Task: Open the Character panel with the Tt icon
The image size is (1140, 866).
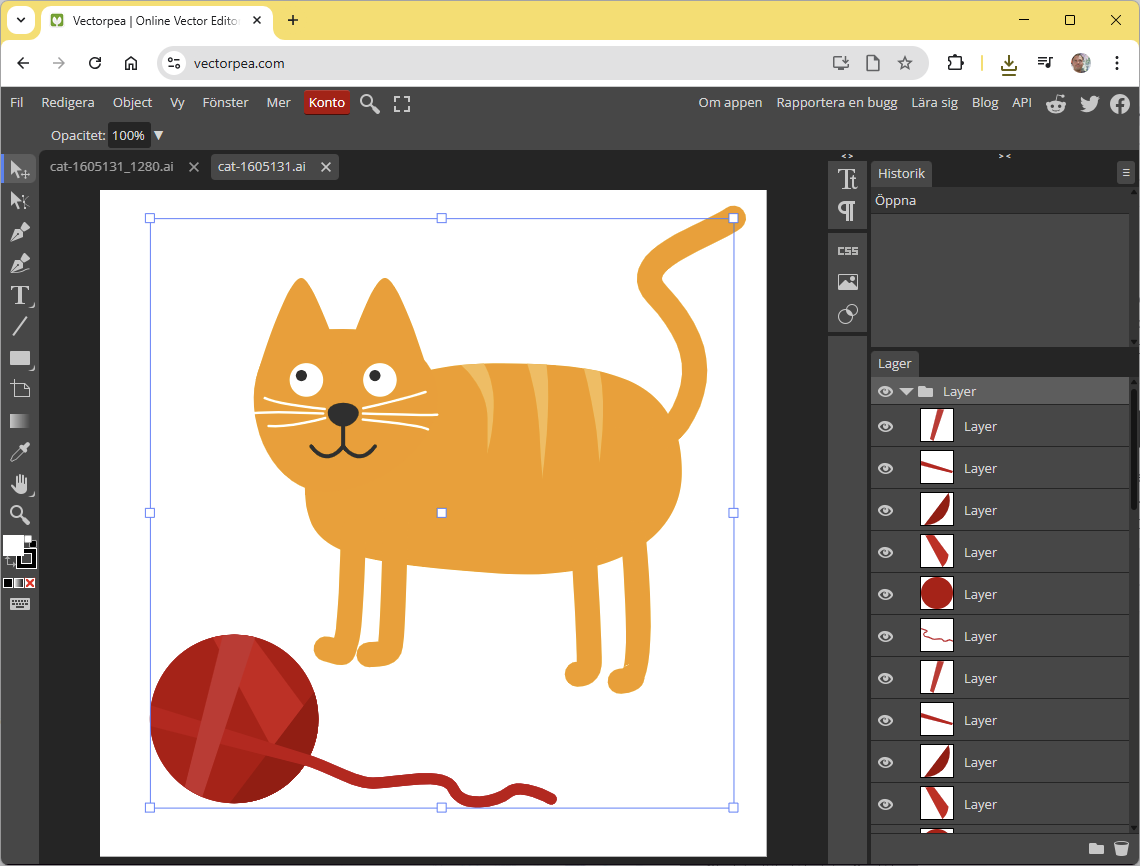Action: pos(847,181)
